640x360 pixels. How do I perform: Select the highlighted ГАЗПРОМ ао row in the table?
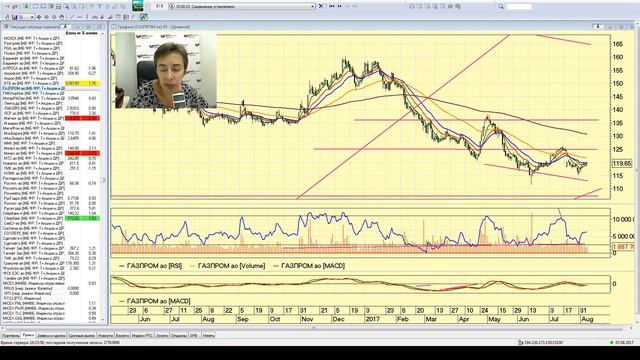pos(51,88)
